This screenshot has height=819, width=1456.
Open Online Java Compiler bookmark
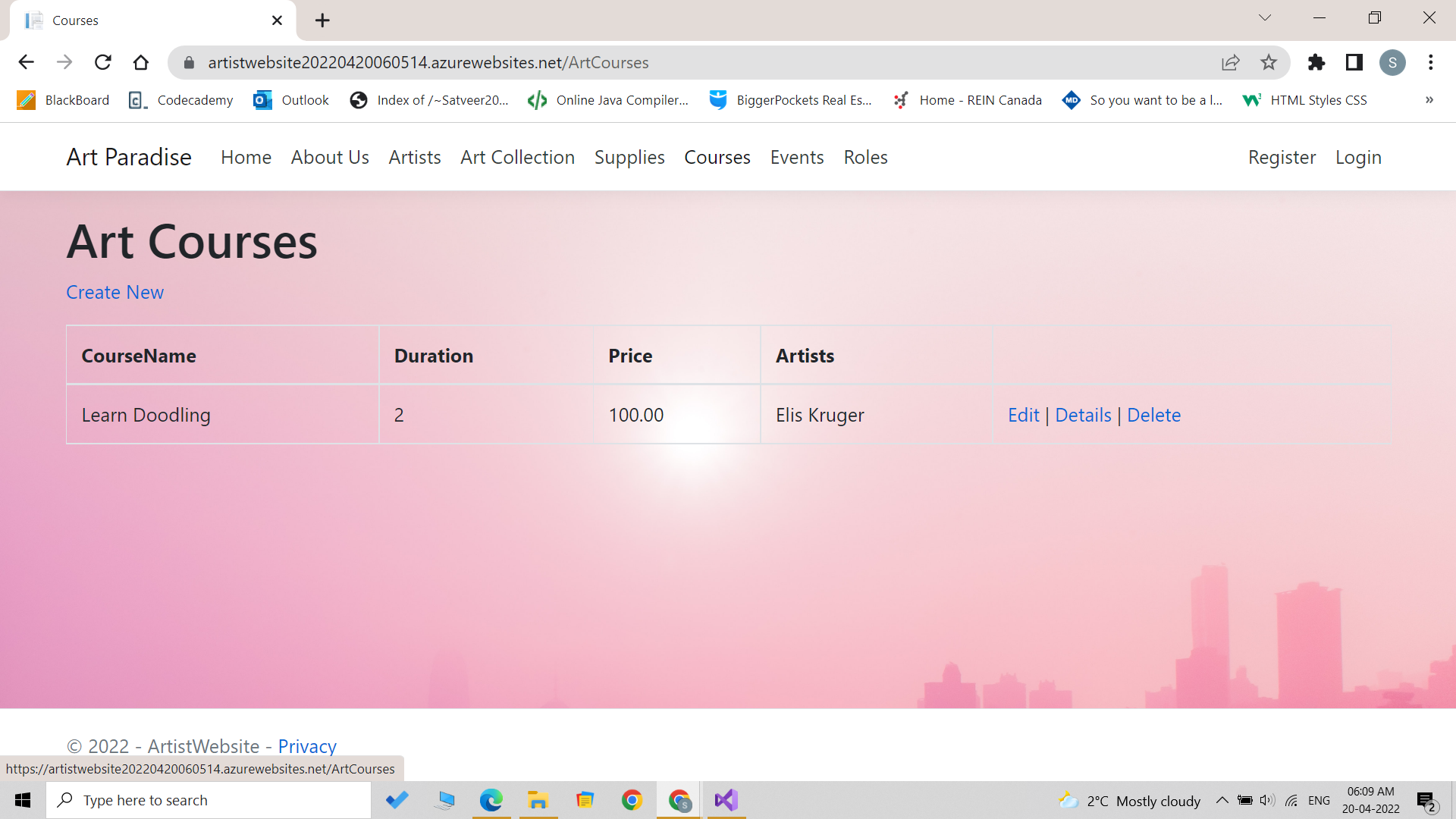point(608,100)
